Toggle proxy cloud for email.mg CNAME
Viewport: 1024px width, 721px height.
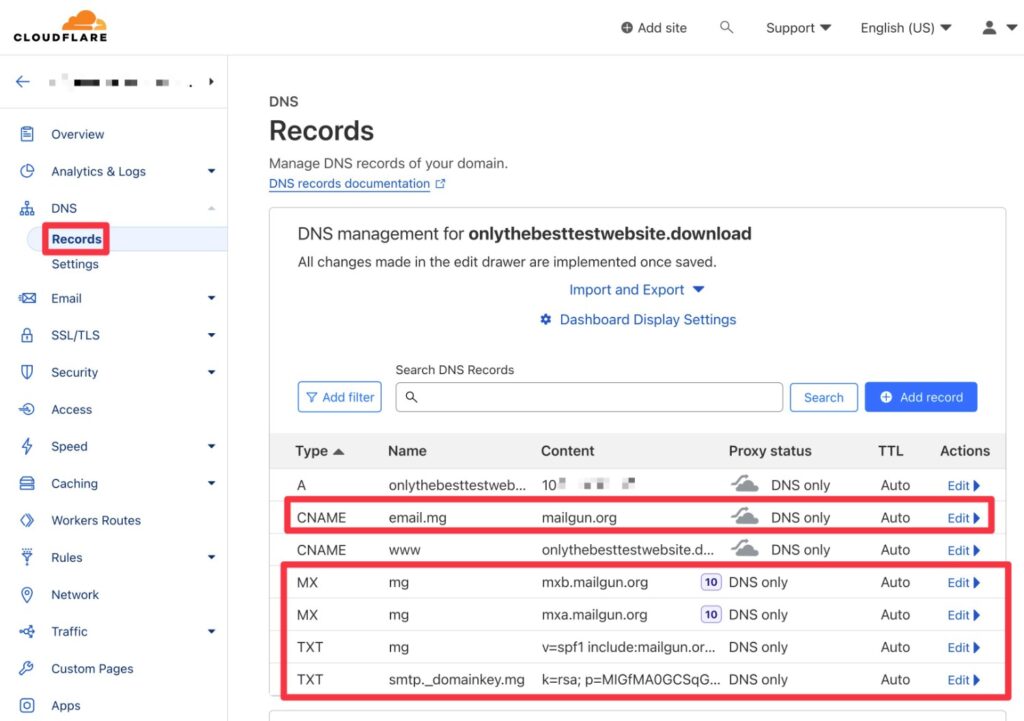744,517
